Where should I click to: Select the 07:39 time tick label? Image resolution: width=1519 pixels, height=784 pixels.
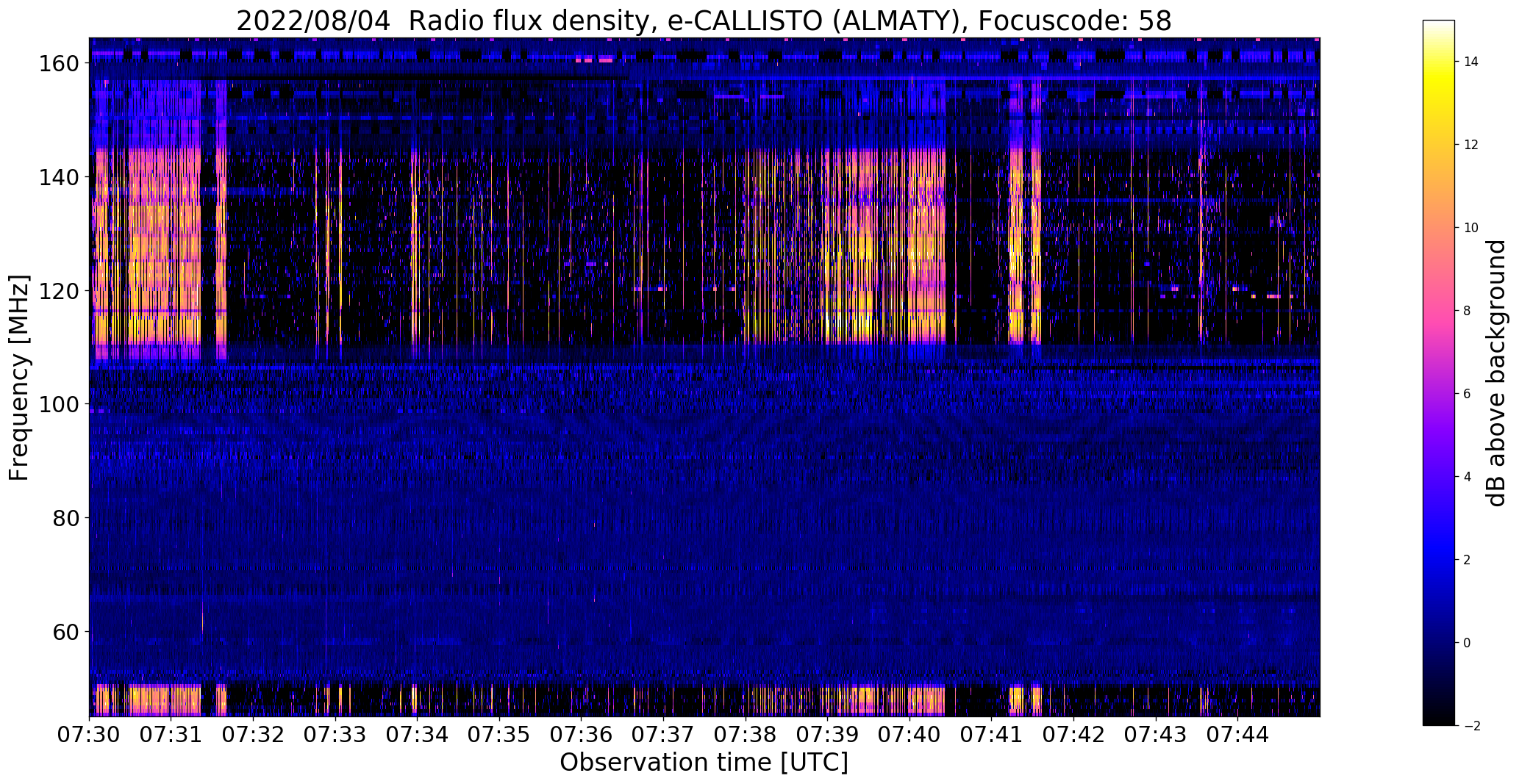(x=828, y=735)
